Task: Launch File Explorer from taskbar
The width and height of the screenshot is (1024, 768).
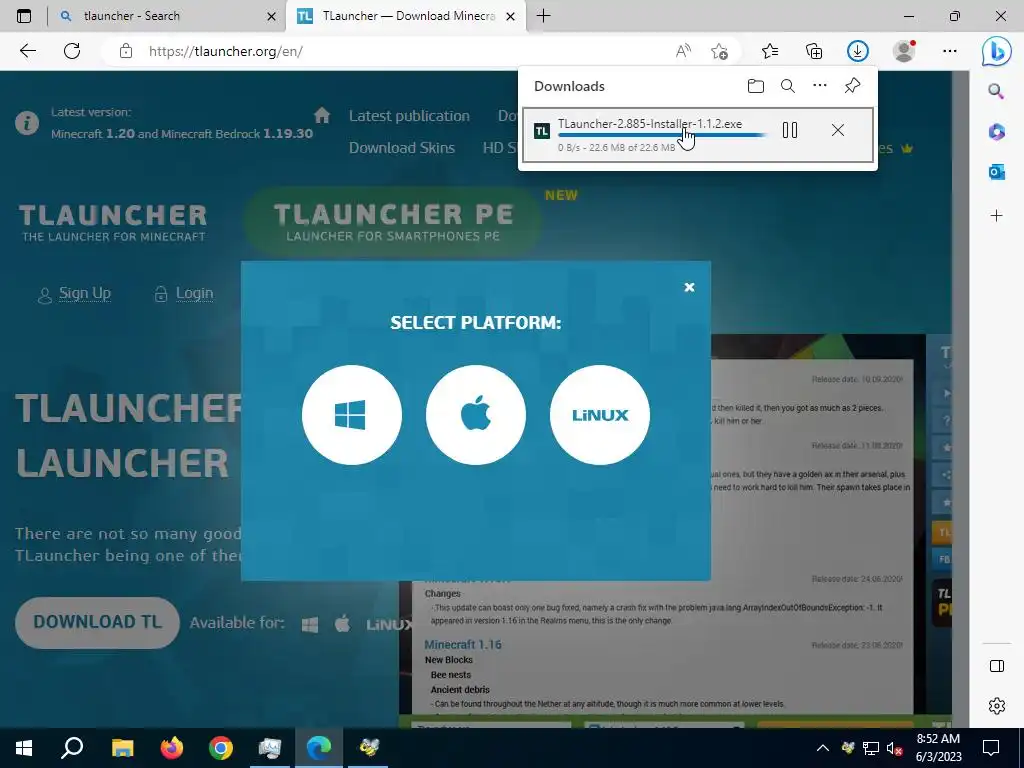Action: 122,748
